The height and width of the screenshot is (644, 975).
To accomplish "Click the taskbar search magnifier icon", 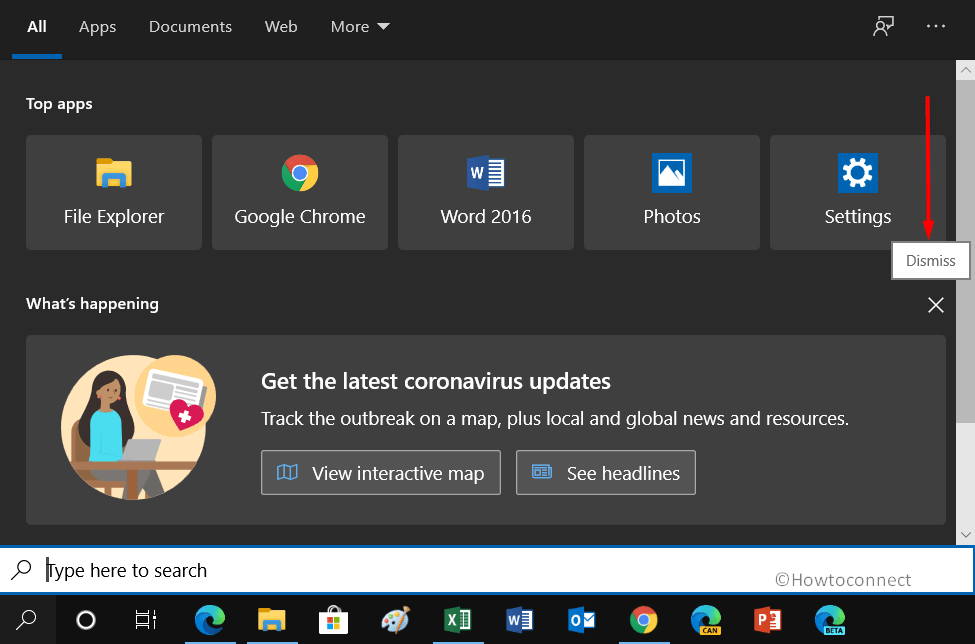I will click(x=26, y=620).
